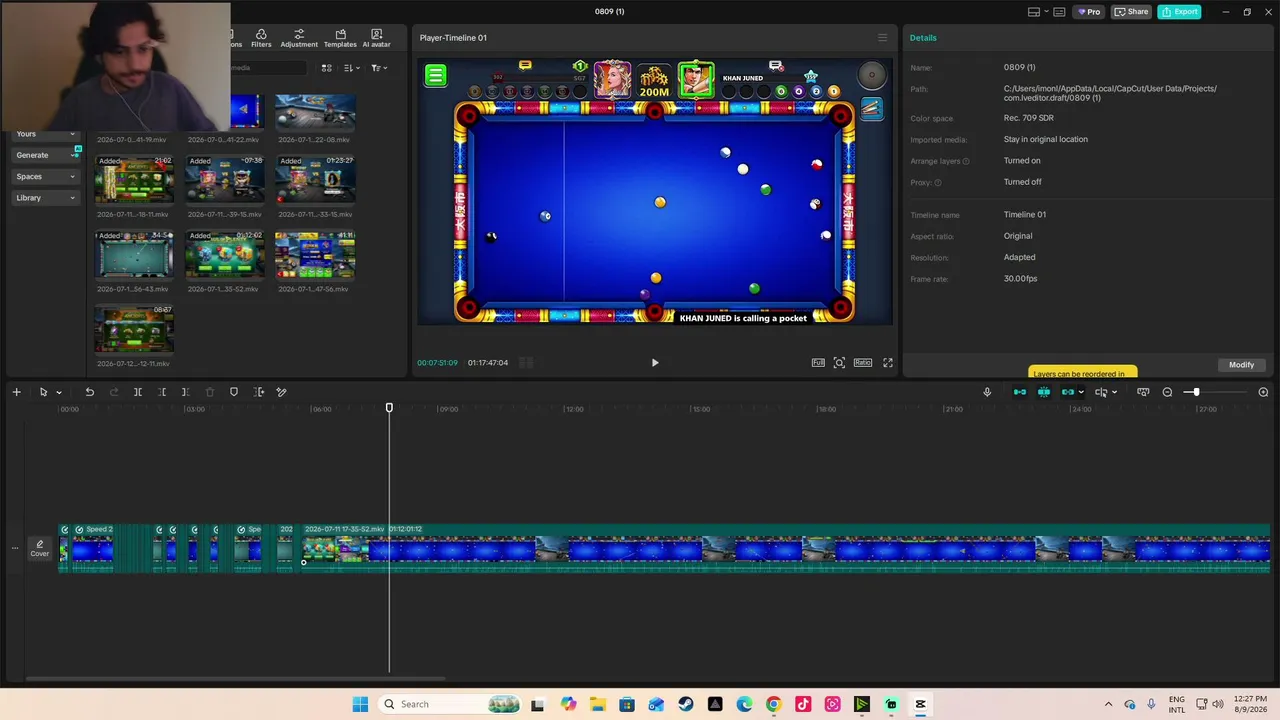Toggle the timeline thumbnail display icon

pos(1143,392)
